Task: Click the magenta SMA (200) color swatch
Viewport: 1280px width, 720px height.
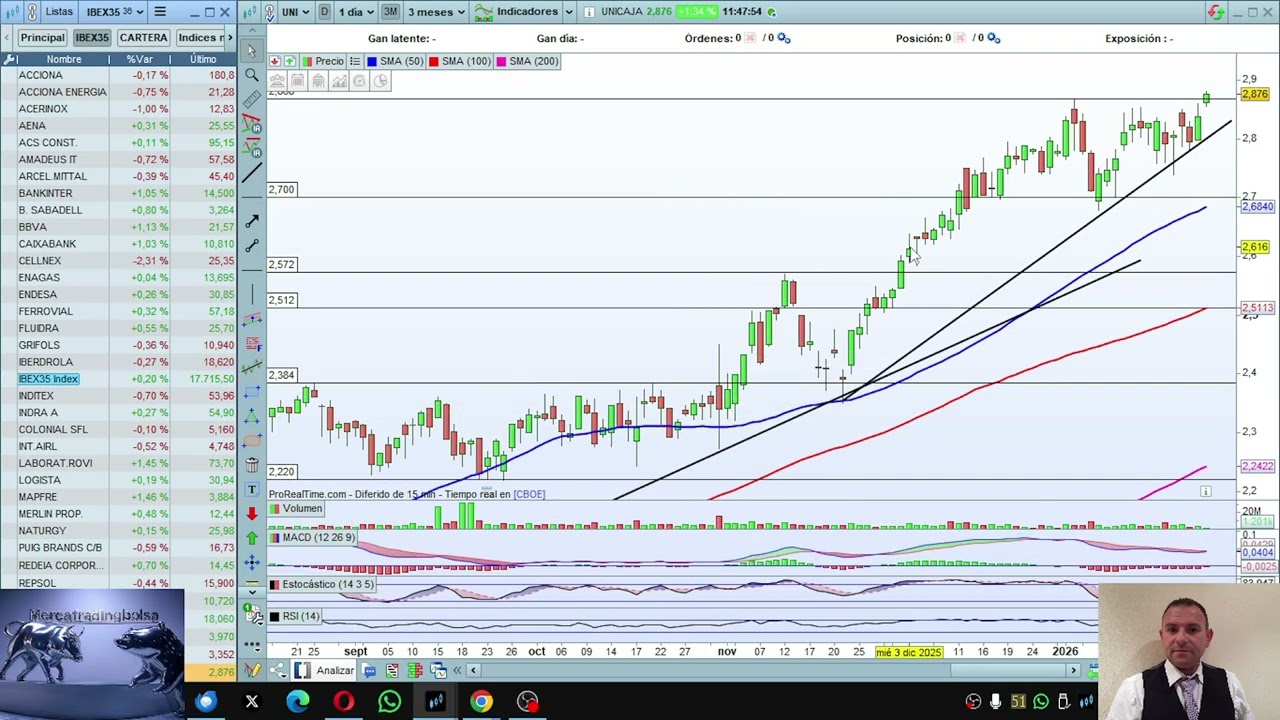Action: tap(501, 61)
